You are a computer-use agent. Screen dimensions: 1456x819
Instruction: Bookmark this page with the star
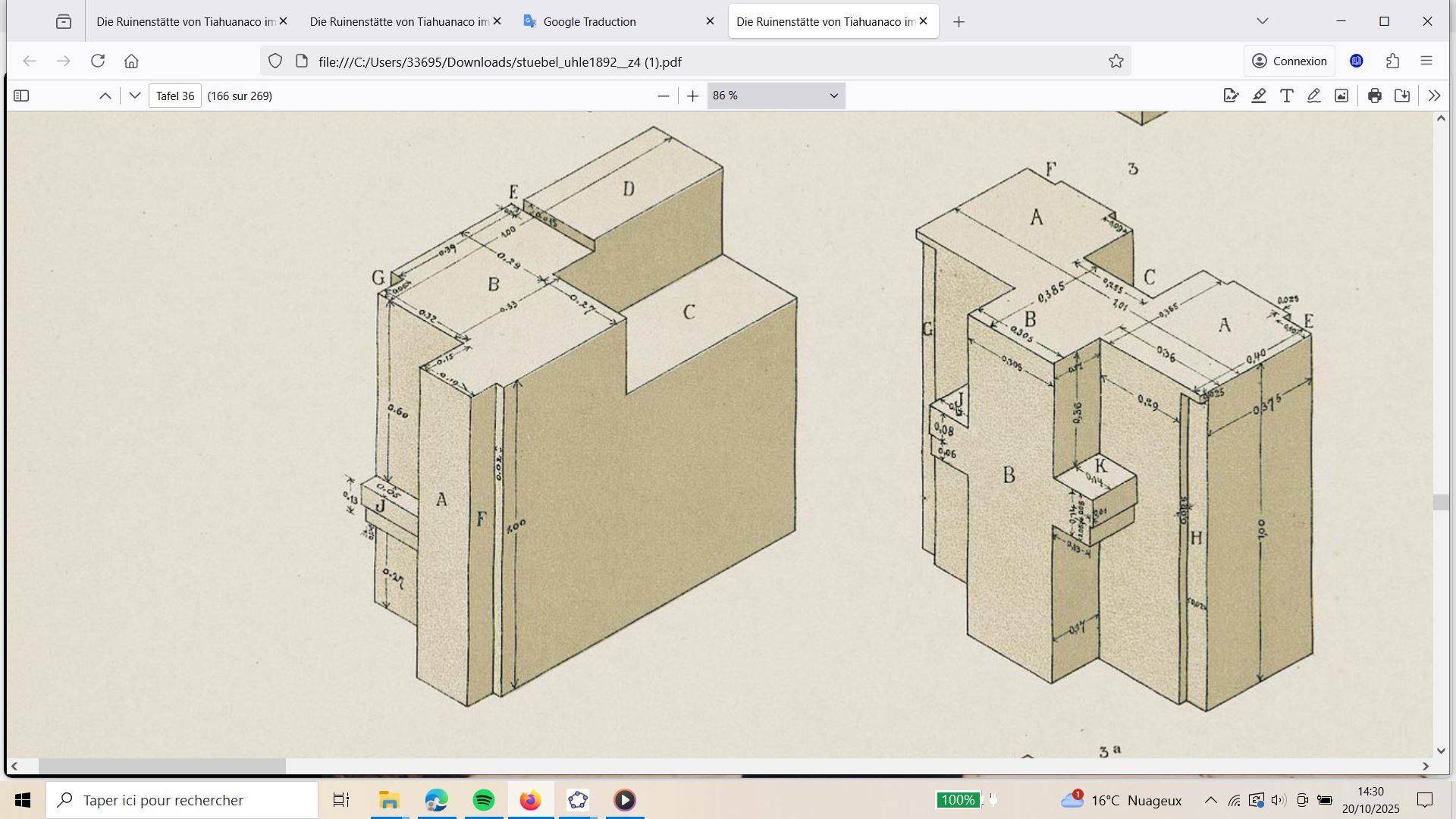pos(1116,61)
